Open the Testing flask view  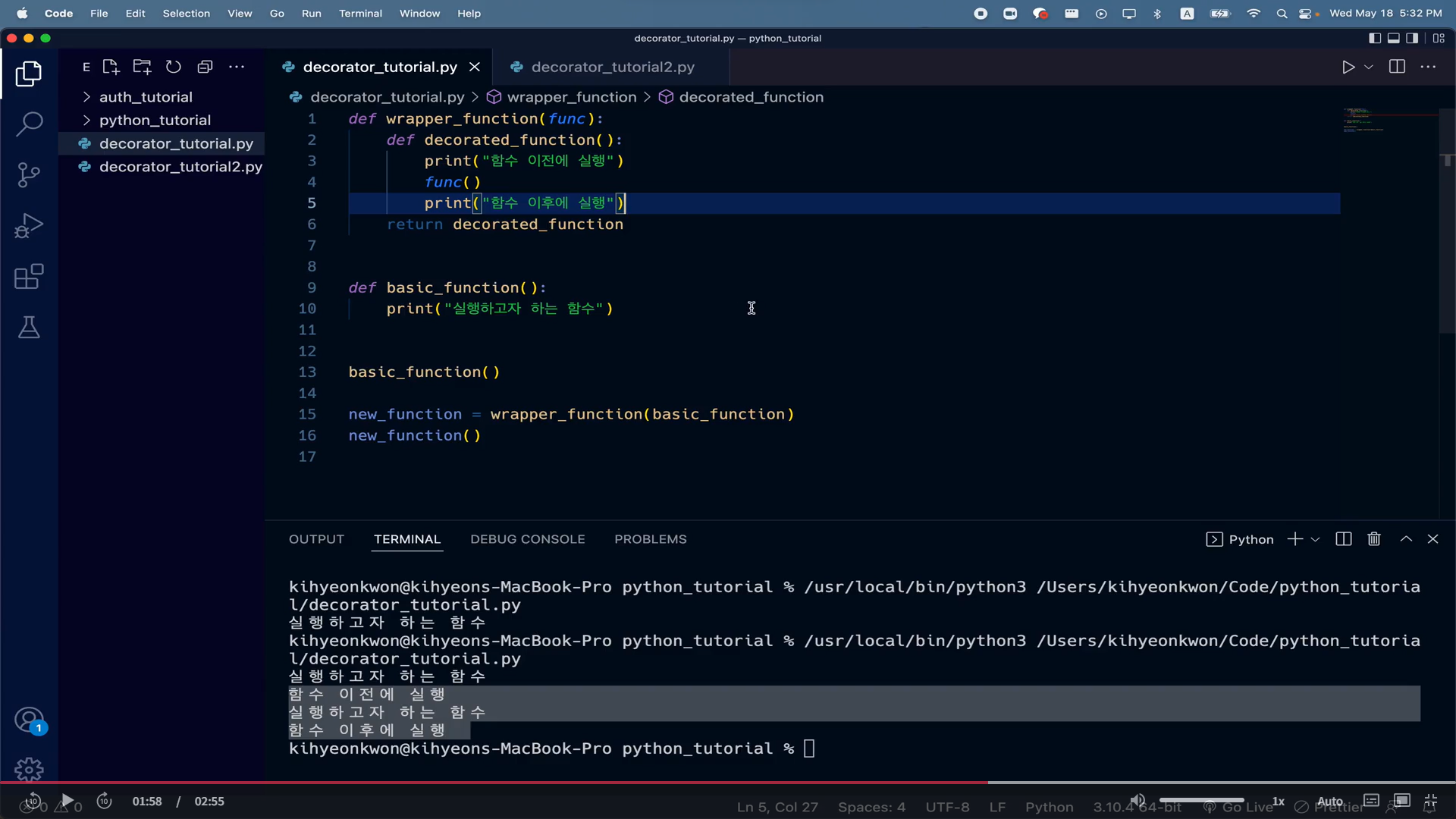pos(29,328)
